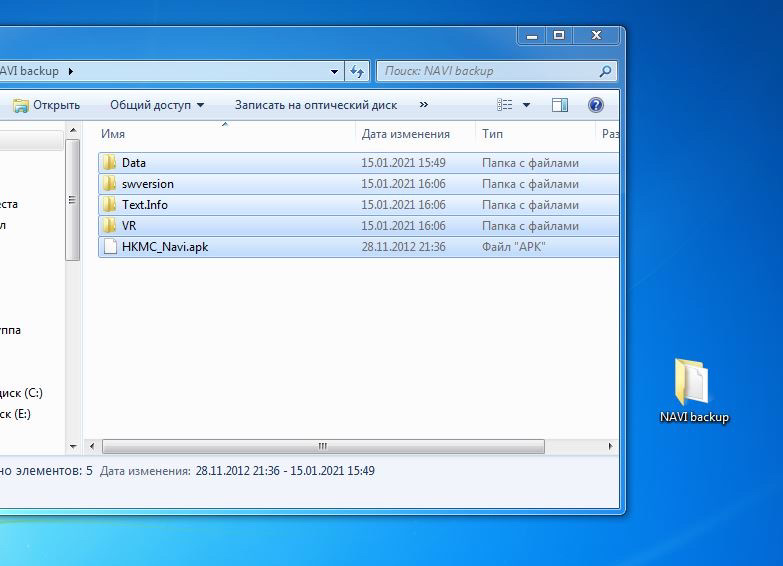783x566 pixels.
Task: Sort by the Тип column header
Action: pyautogui.click(x=492, y=134)
